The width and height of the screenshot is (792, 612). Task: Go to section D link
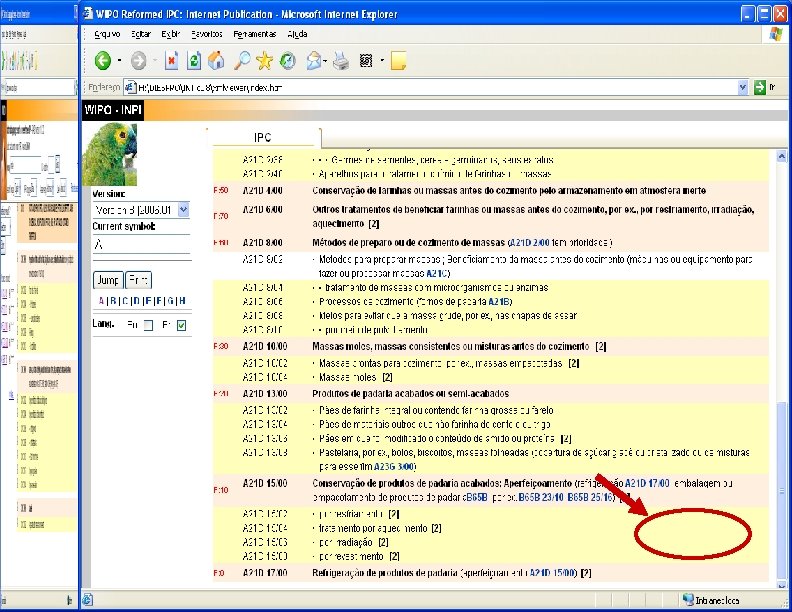click(x=136, y=301)
